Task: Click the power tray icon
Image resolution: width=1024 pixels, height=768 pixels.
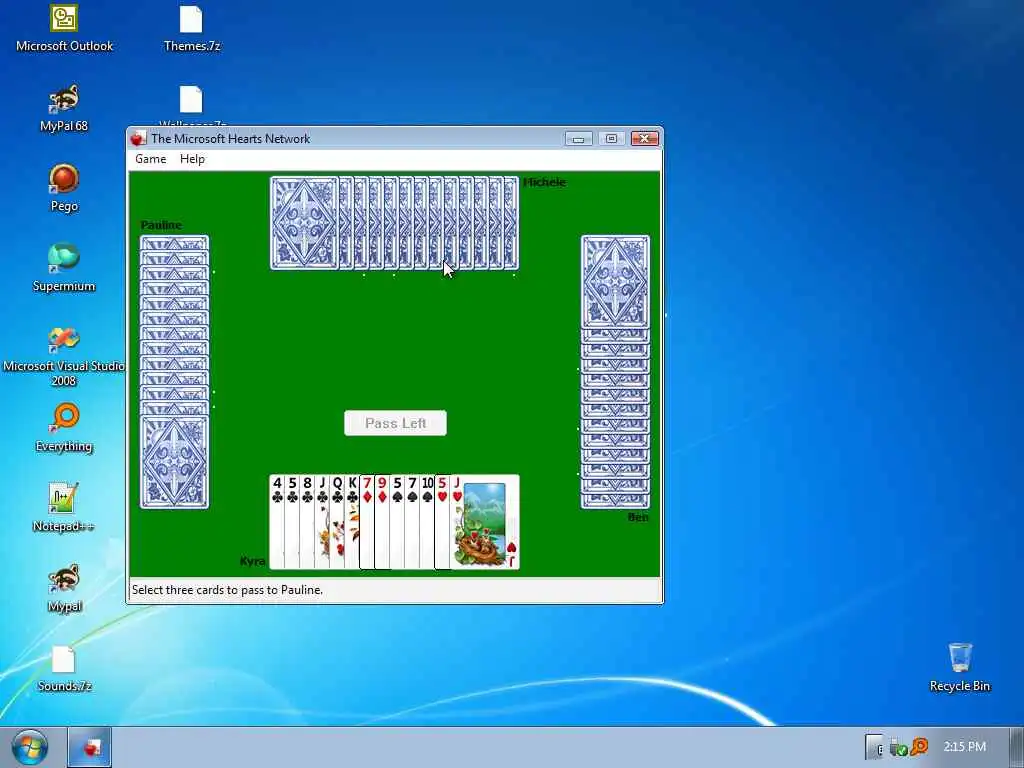Action: click(x=875, y=747)
